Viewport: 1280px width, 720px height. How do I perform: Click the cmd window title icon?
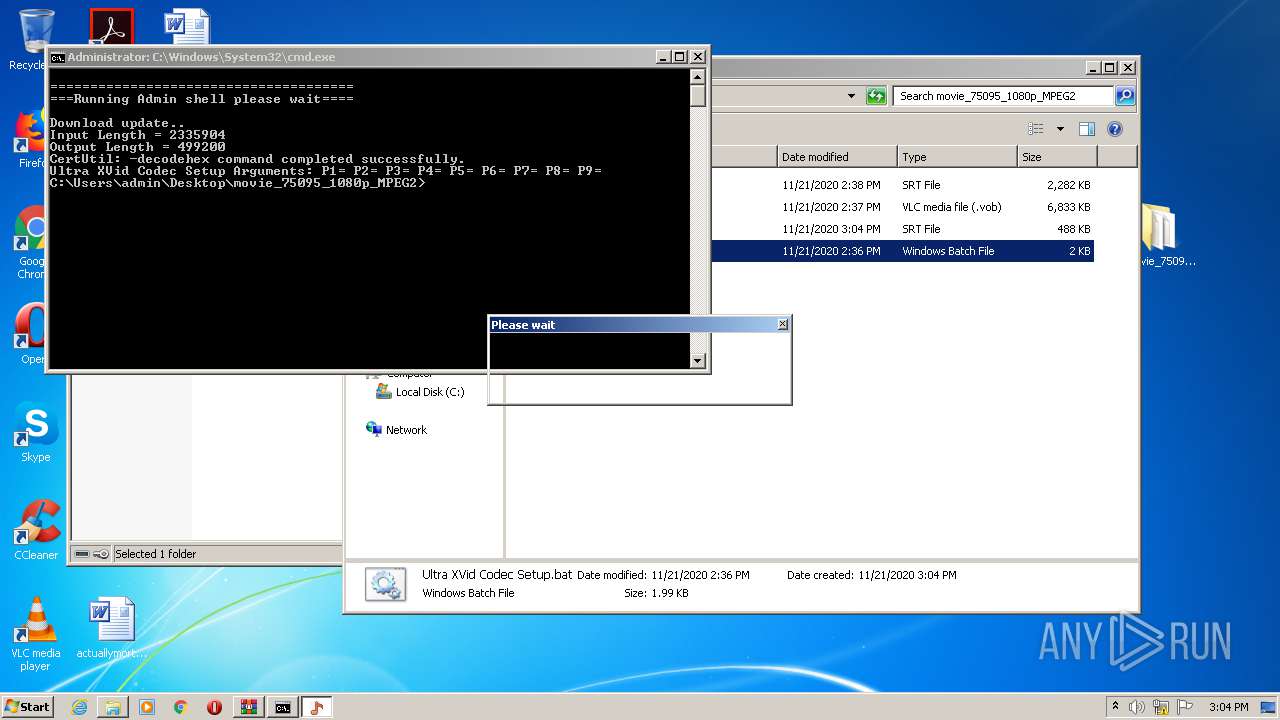point(58,57)
